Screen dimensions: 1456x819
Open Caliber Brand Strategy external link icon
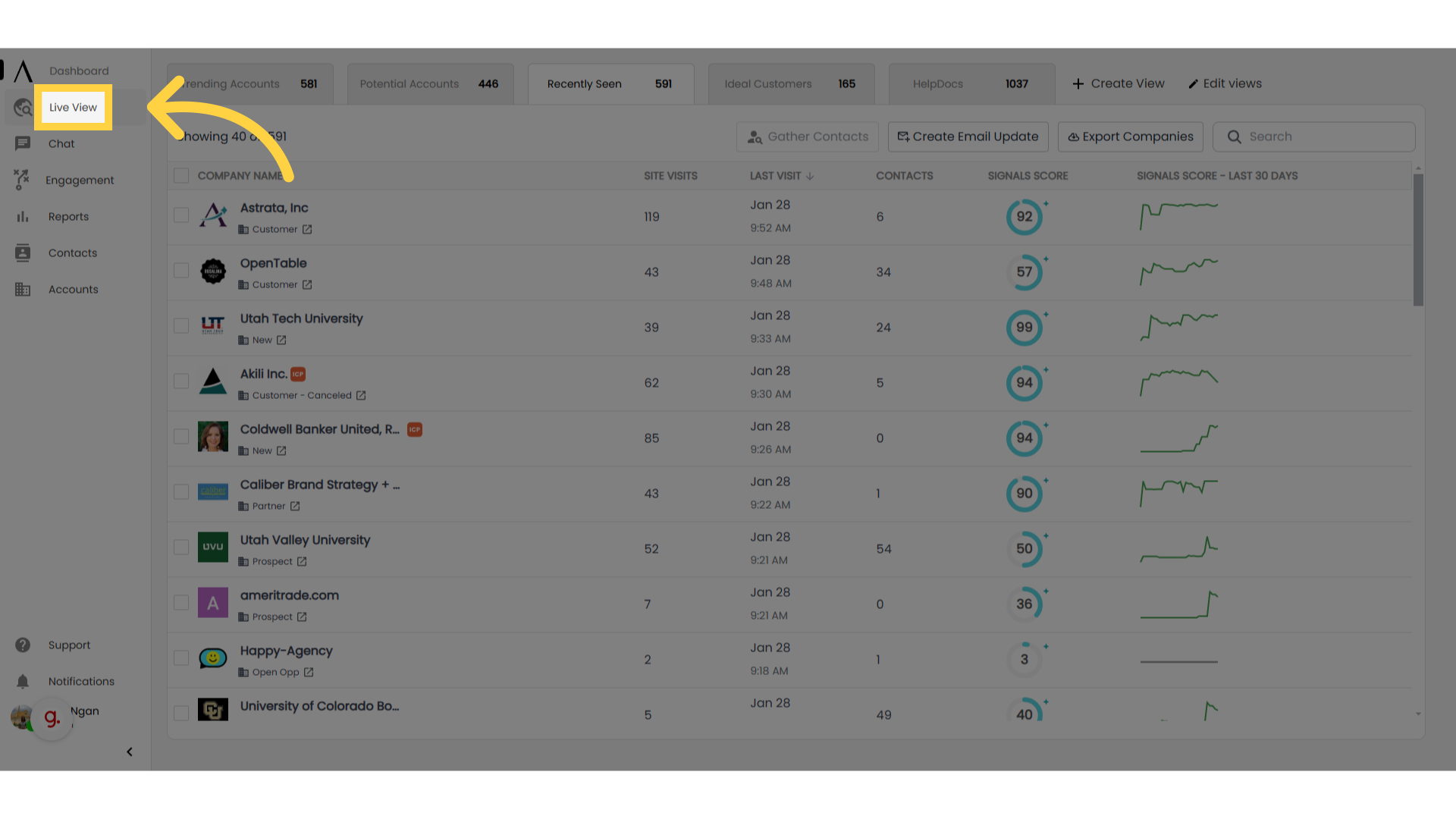point(295,507)
